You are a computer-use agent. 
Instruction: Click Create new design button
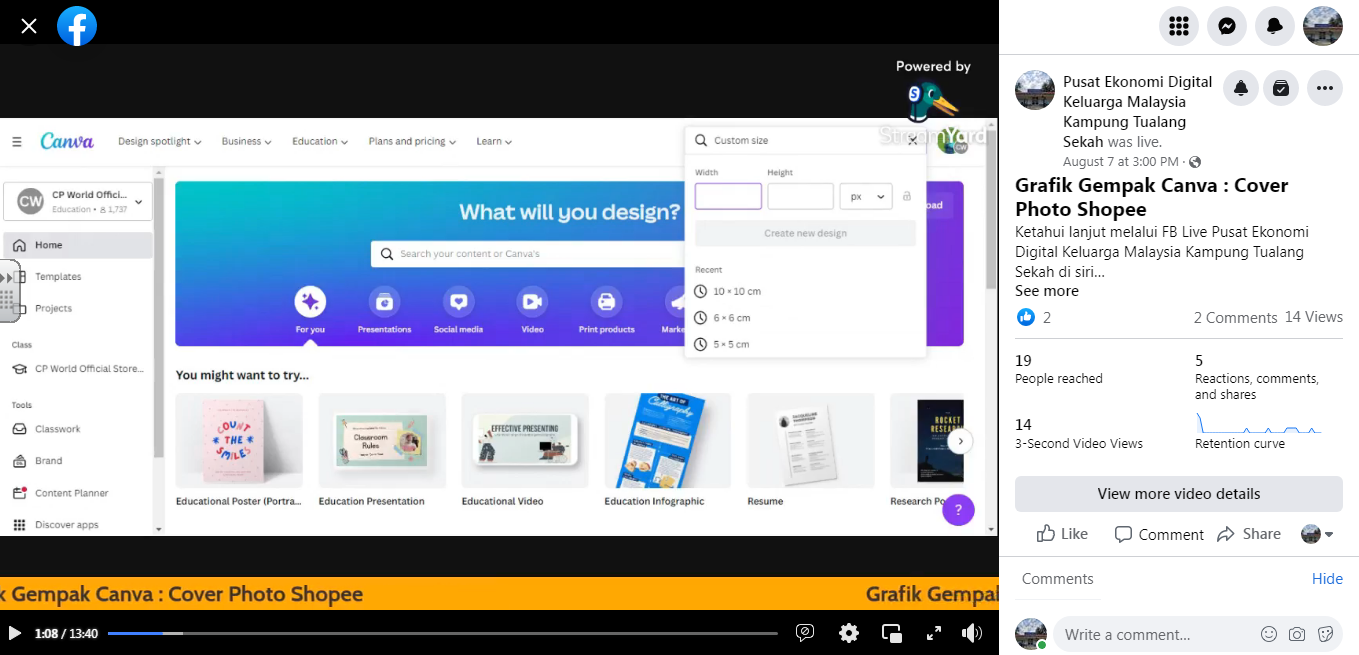pos(805,233)
